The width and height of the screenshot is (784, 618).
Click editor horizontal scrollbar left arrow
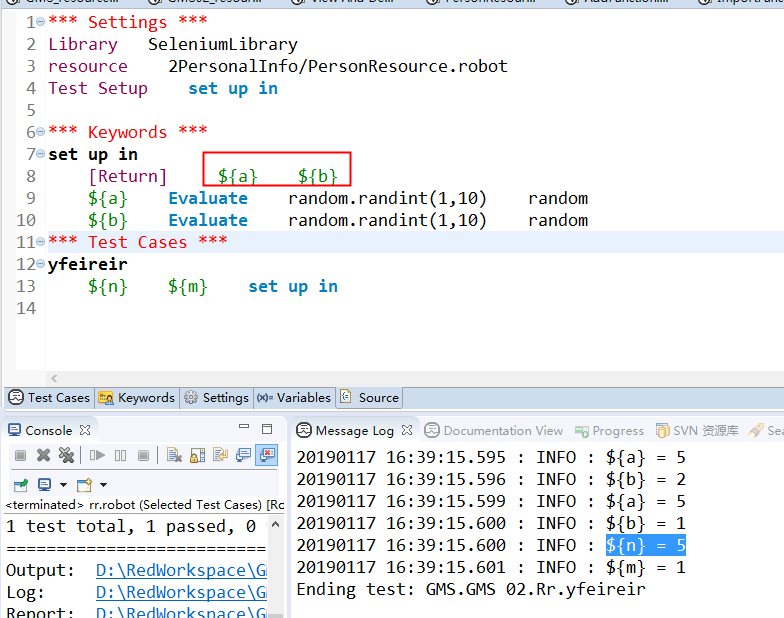coord(54,378)
